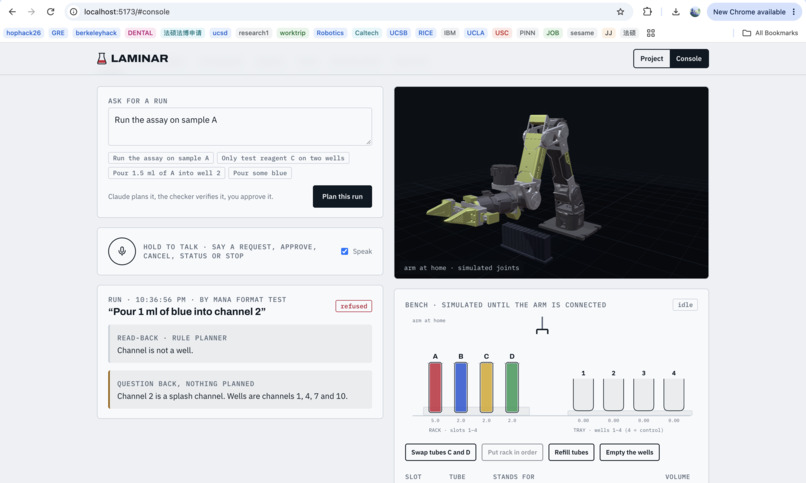
Task: Click Plan this run button
Action: 342,196
